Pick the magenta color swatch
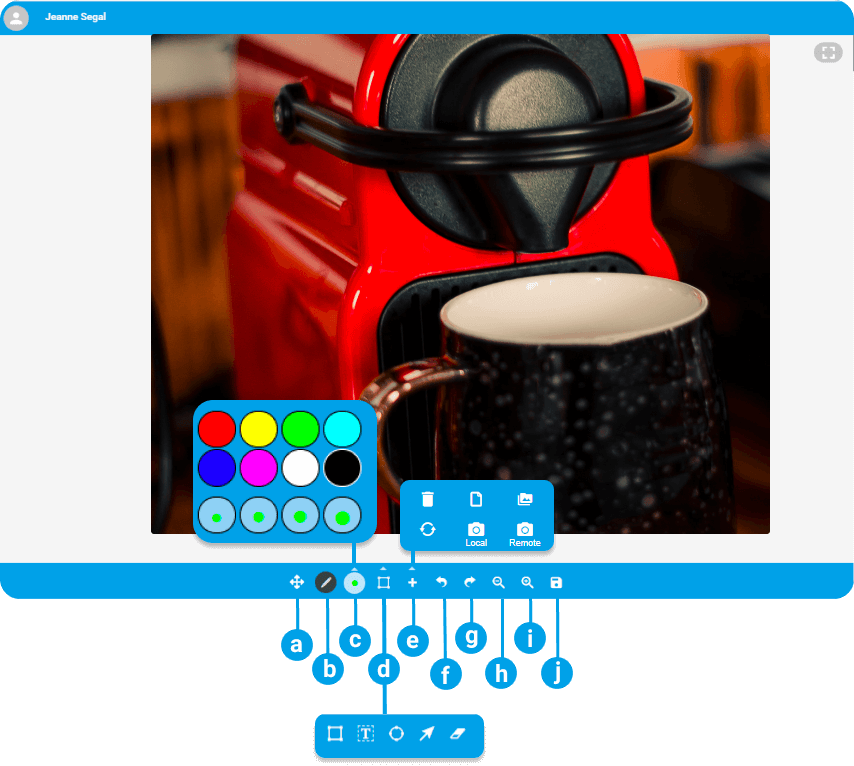This screenshot has height=766, width=854. pyautogui.click(x=259, y=468)
